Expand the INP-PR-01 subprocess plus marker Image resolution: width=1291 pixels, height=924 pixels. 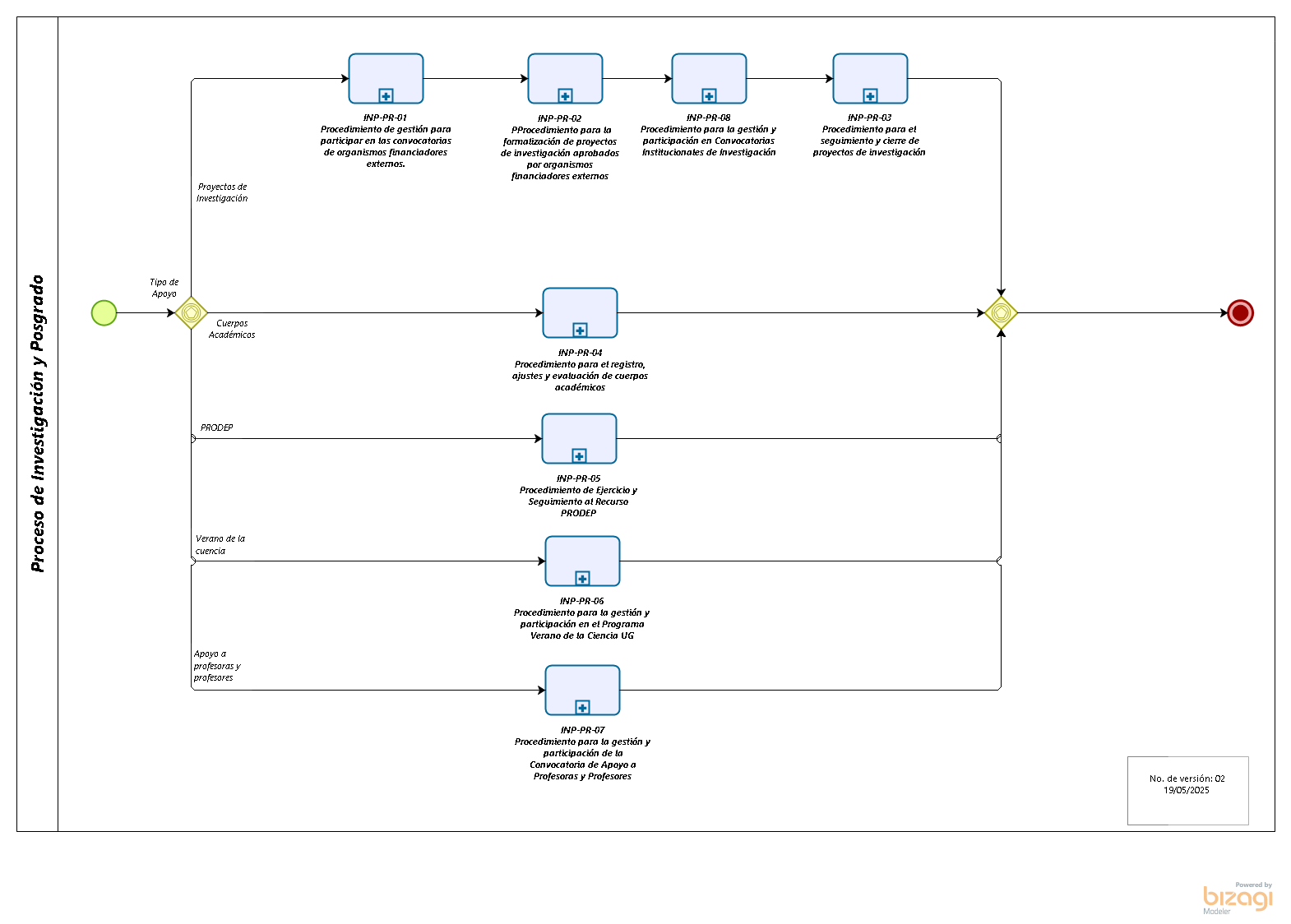386,95
